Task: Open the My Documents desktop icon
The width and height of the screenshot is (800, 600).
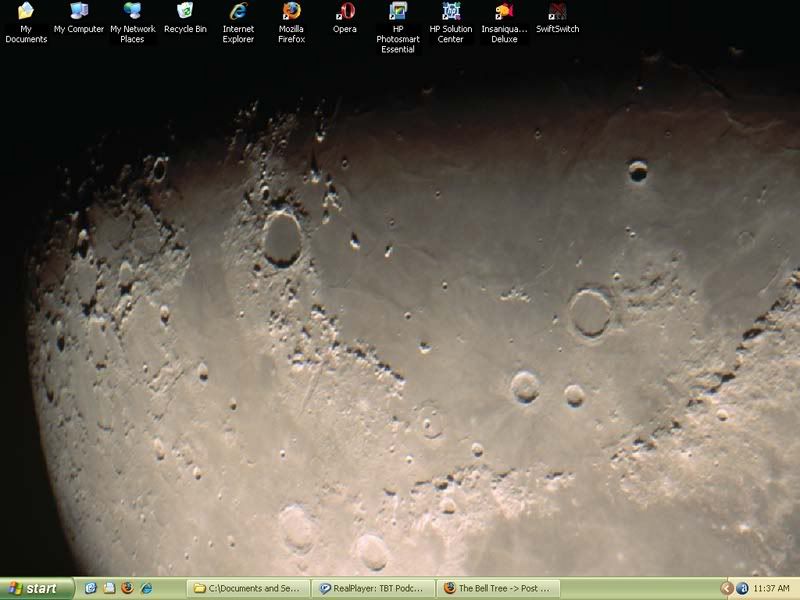Action: click(26, 21)
